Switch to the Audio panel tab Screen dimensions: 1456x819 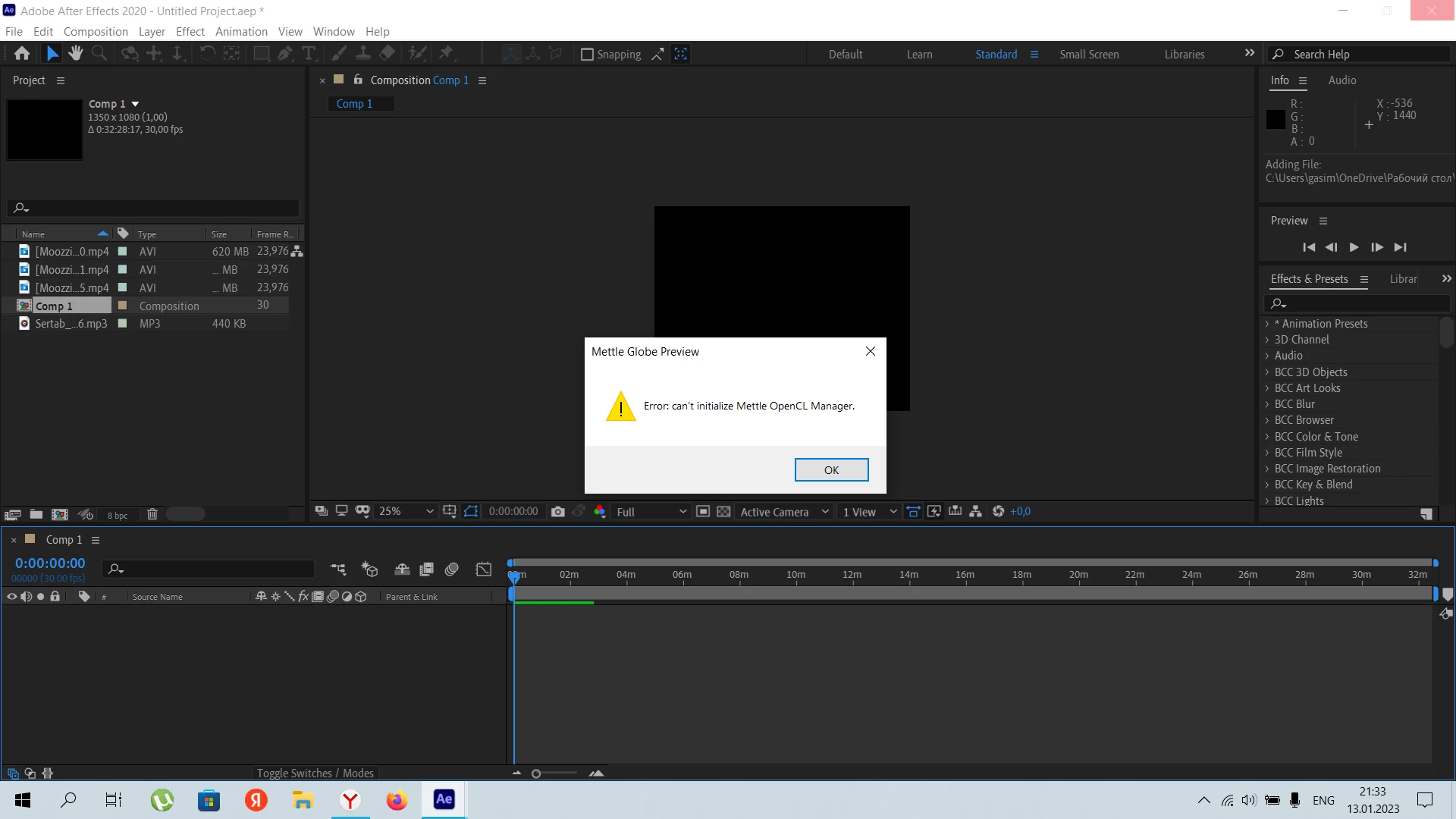pyautogui.click(x=1341, y=80)
